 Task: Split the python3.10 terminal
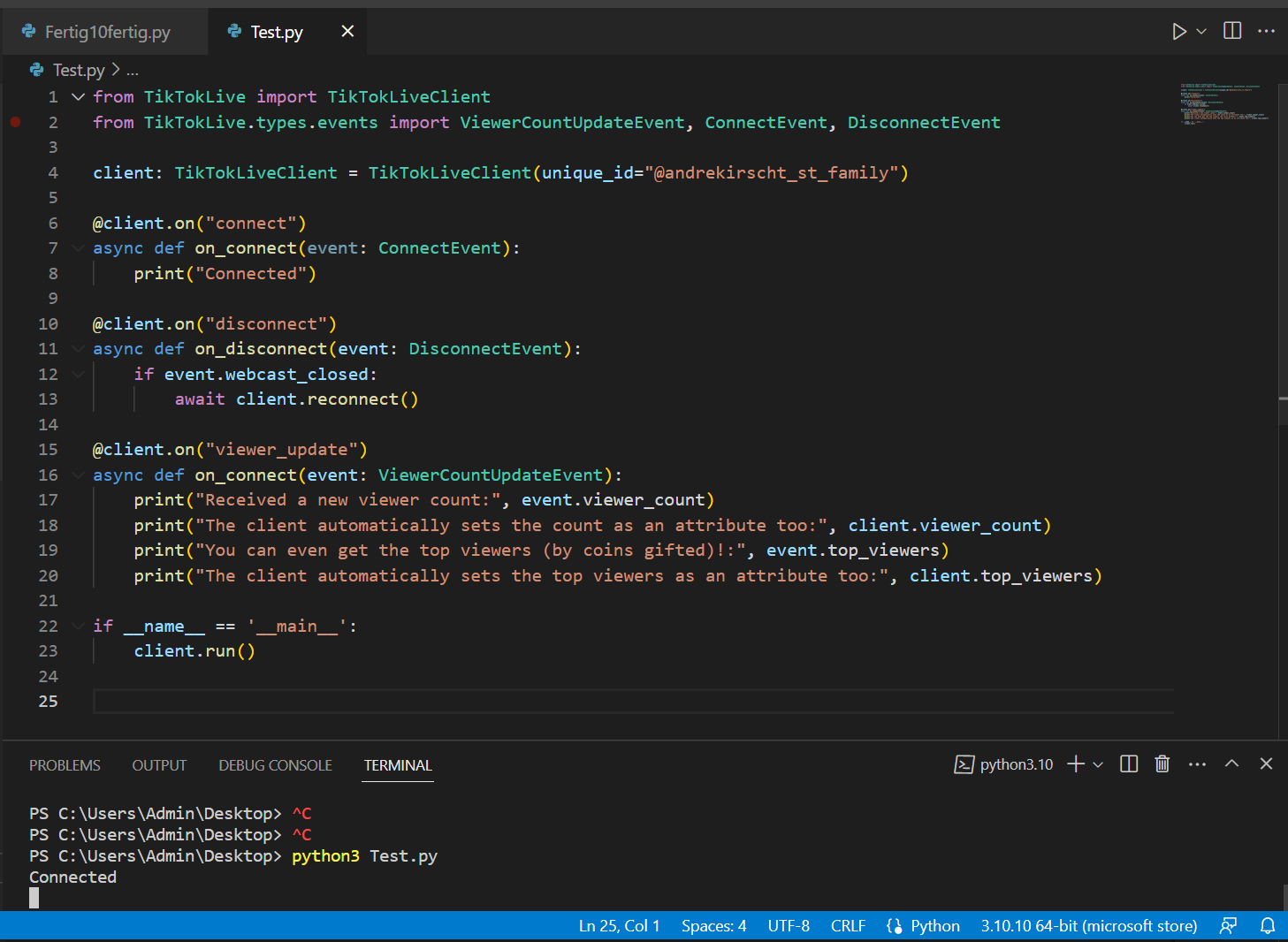pos(1129,763)
